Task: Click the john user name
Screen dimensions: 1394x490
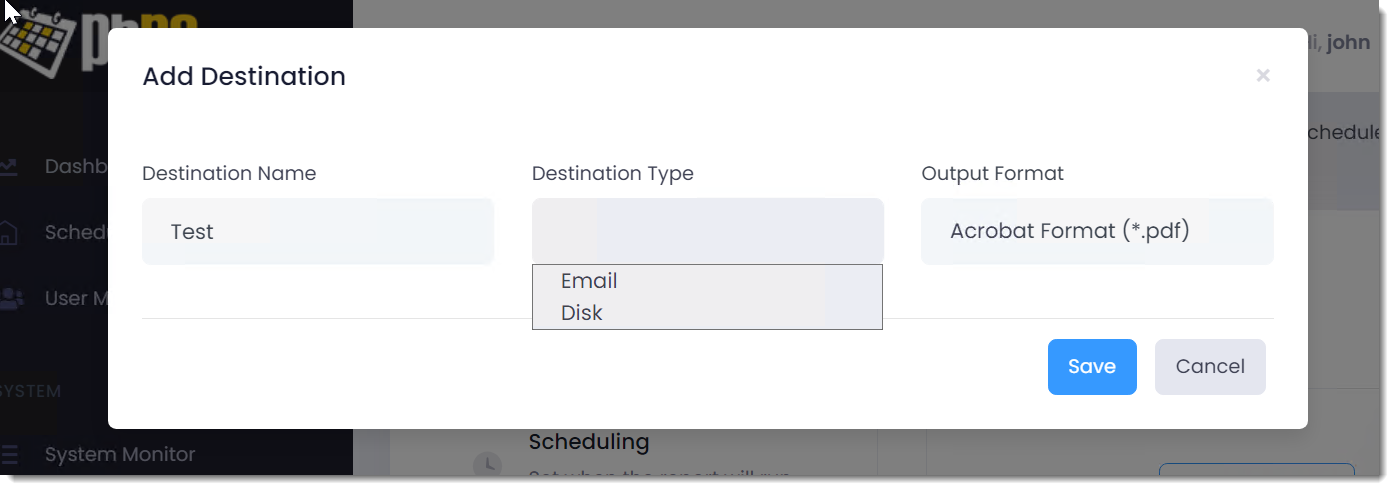Action: 1348,43
